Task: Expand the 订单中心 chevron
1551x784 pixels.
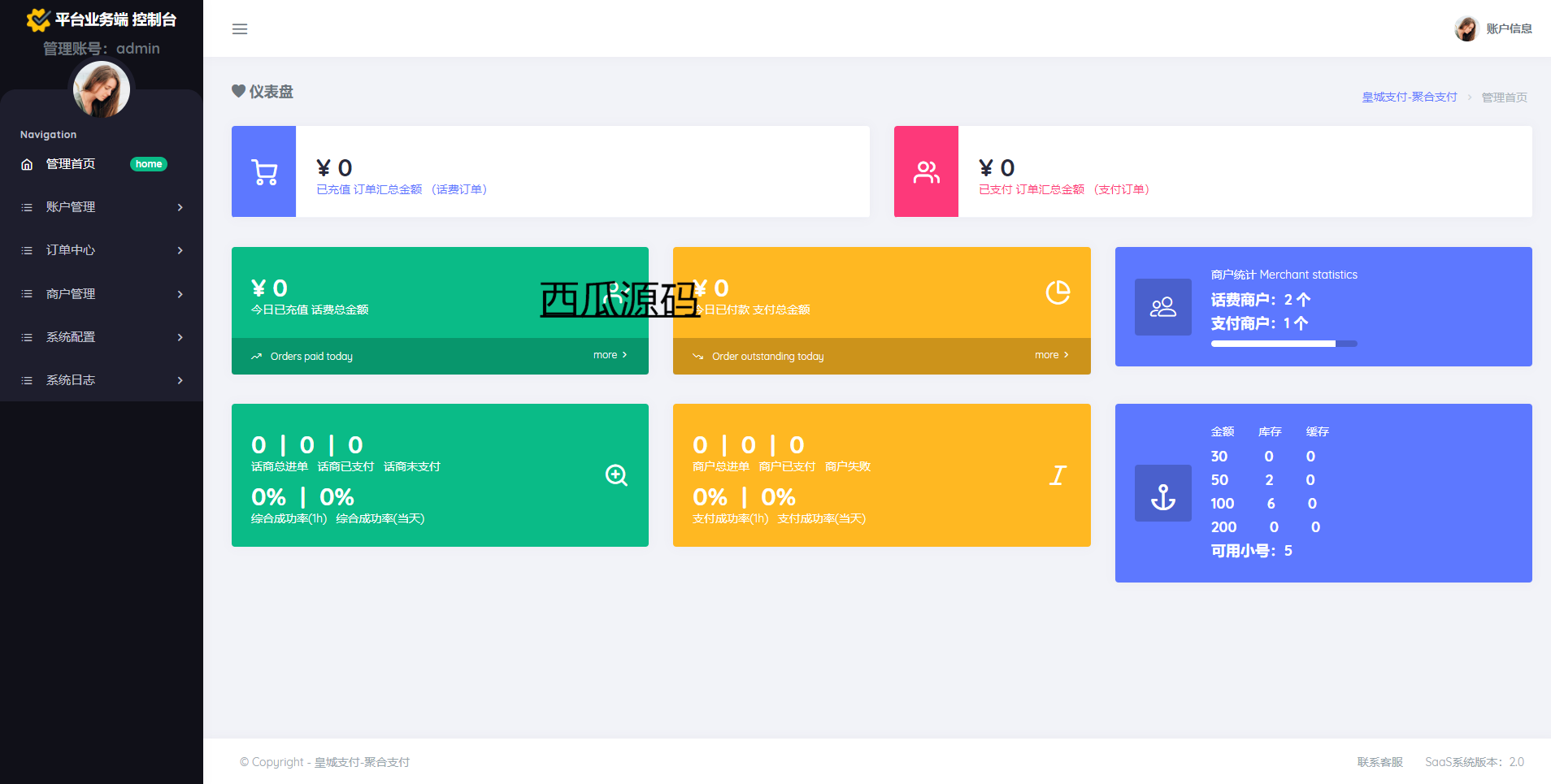Action: coord(180,250)
